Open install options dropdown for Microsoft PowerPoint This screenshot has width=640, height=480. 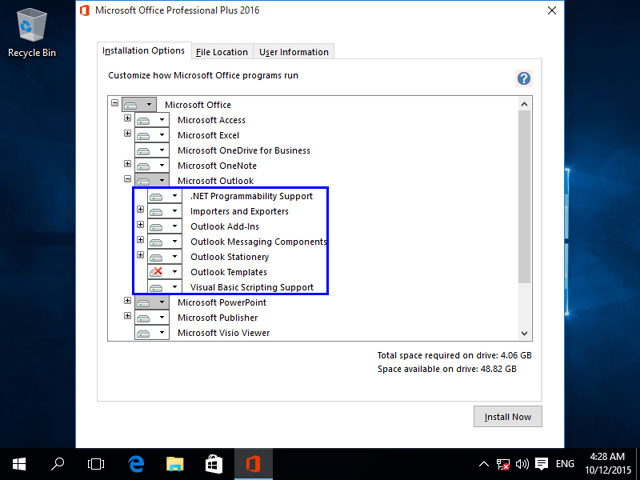click(x=152, y=302)
